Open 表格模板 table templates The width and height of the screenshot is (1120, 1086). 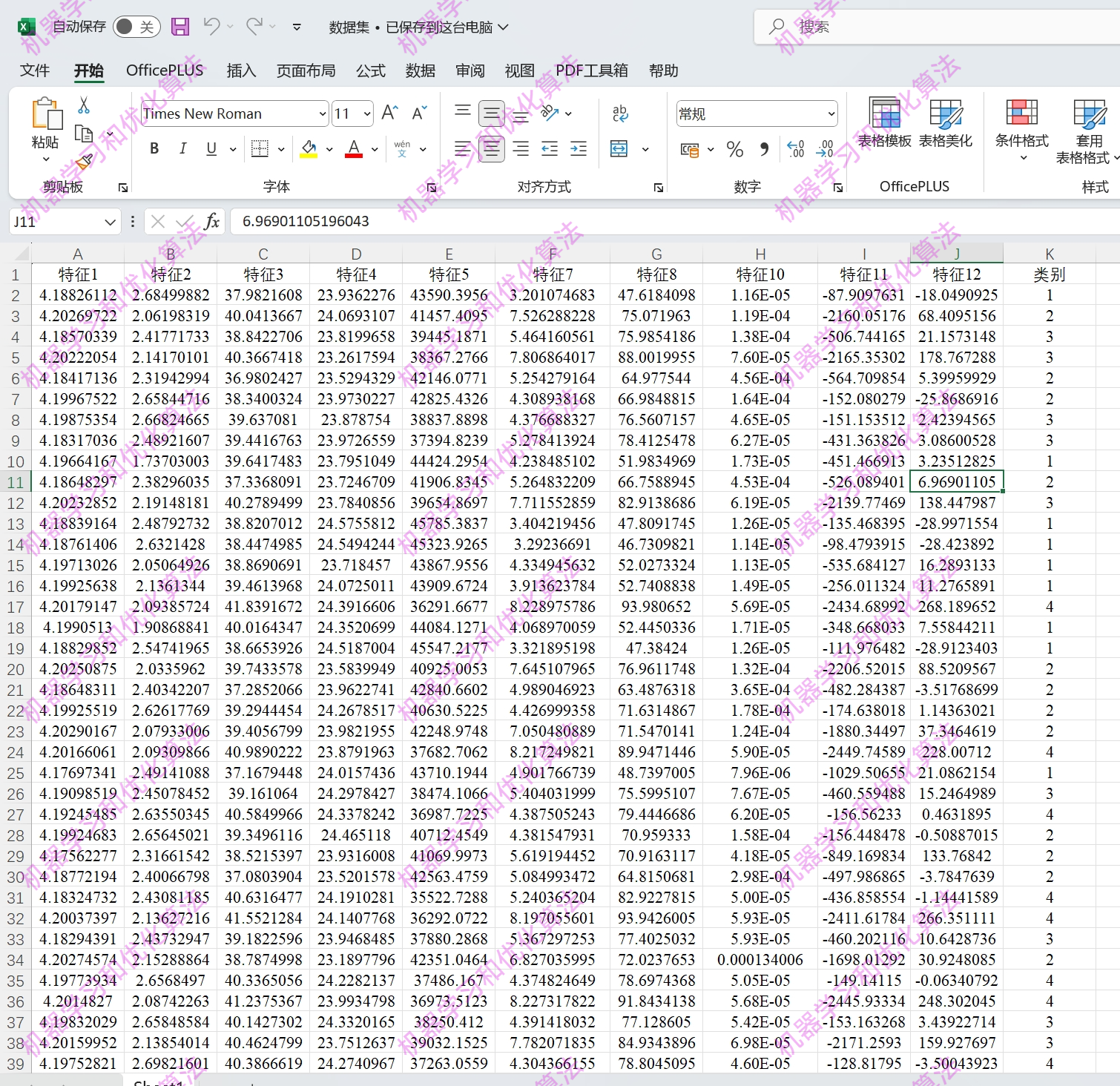[x=885, y=122]
